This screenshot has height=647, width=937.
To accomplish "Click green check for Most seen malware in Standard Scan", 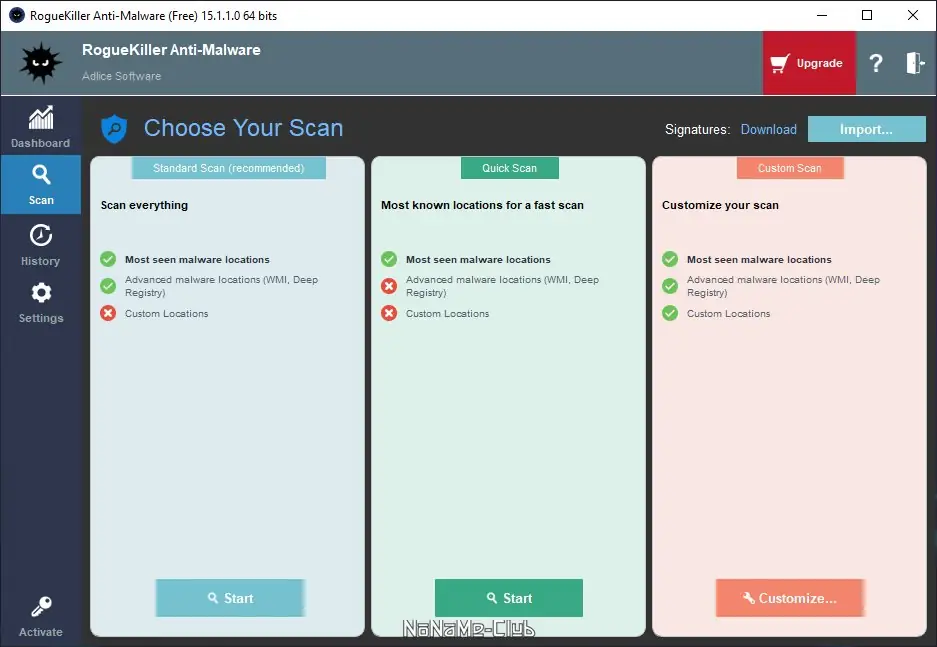I will click(x=108, y=259).
